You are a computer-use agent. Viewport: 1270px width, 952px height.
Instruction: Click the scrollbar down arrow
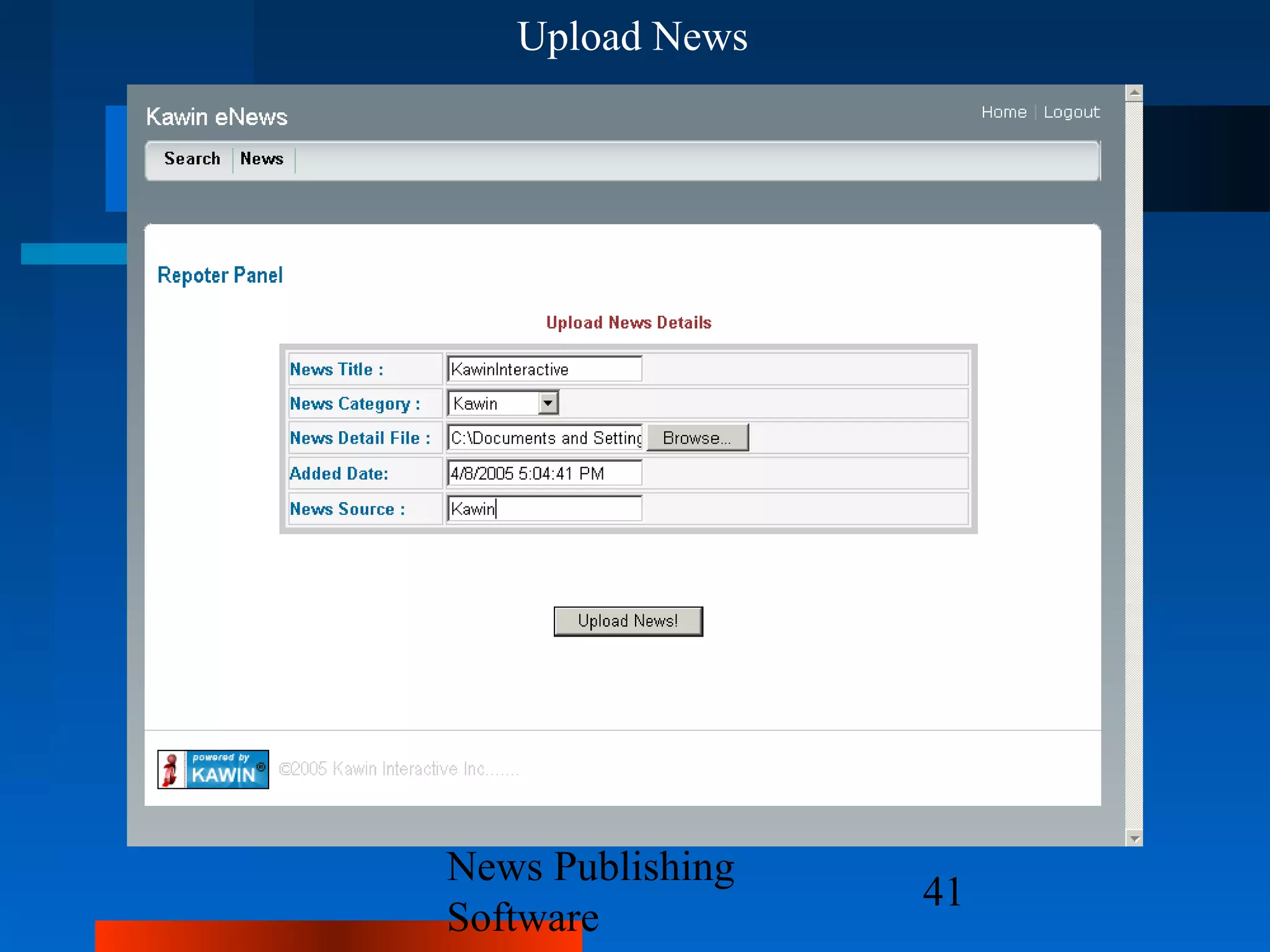[1134, 838]
